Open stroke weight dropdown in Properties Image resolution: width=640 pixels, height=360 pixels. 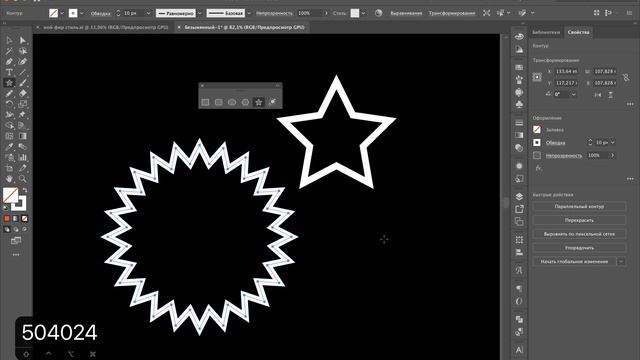[x=613, y=142]
